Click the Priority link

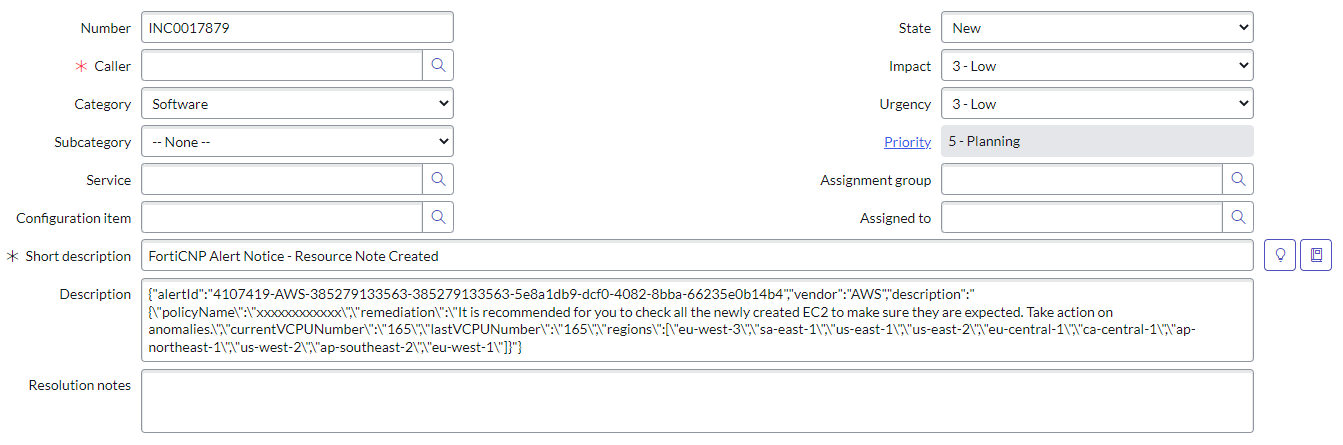click(x=907, y=142)
